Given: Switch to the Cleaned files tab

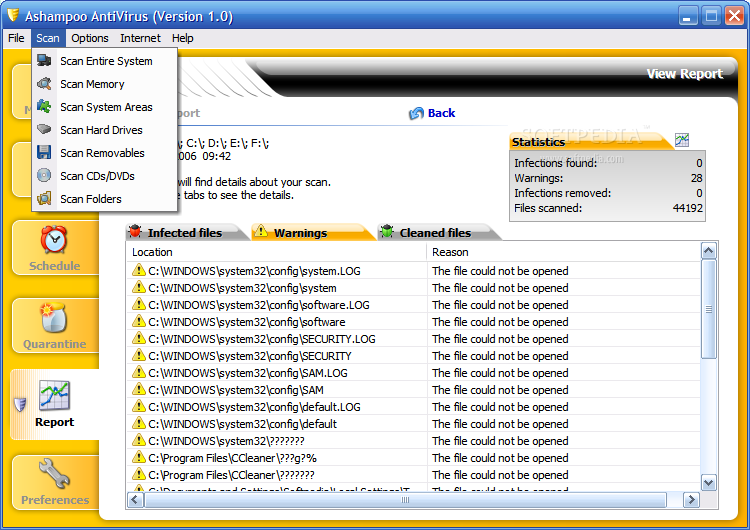Looking at the screenshot, I should [x=437, y=232].
